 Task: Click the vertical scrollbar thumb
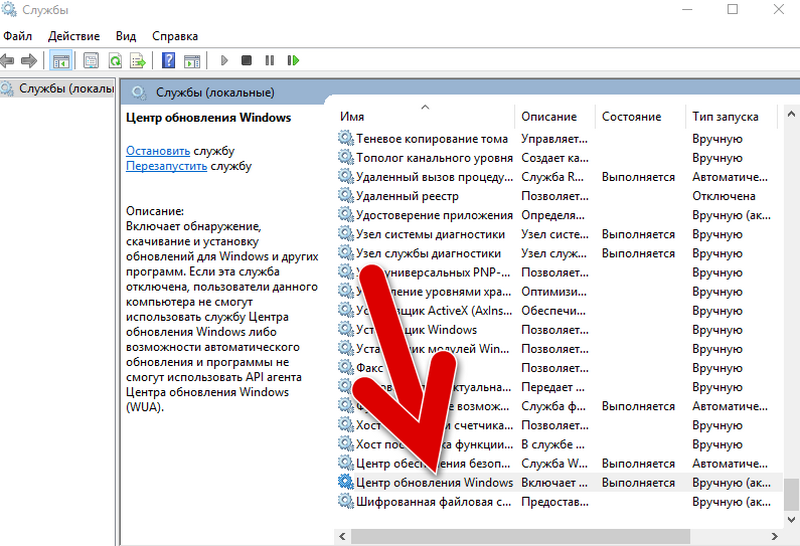791,494
